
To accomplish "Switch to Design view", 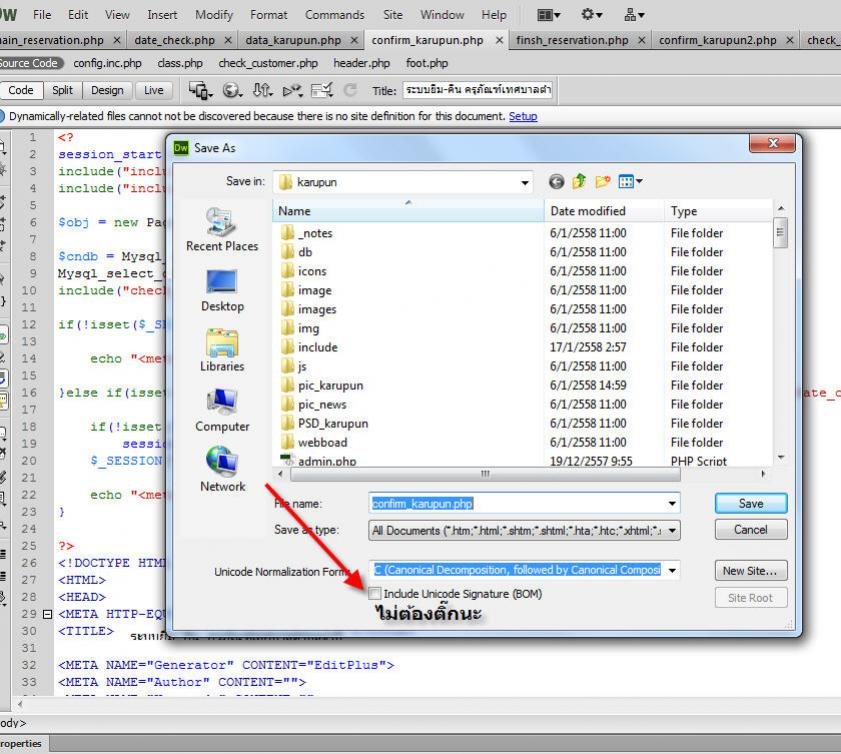I will tap(107, 90).
